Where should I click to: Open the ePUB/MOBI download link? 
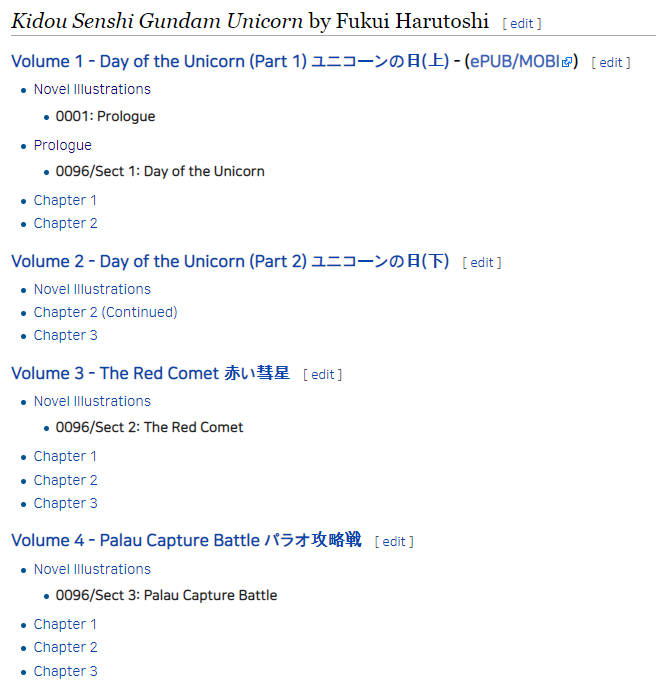521,61
